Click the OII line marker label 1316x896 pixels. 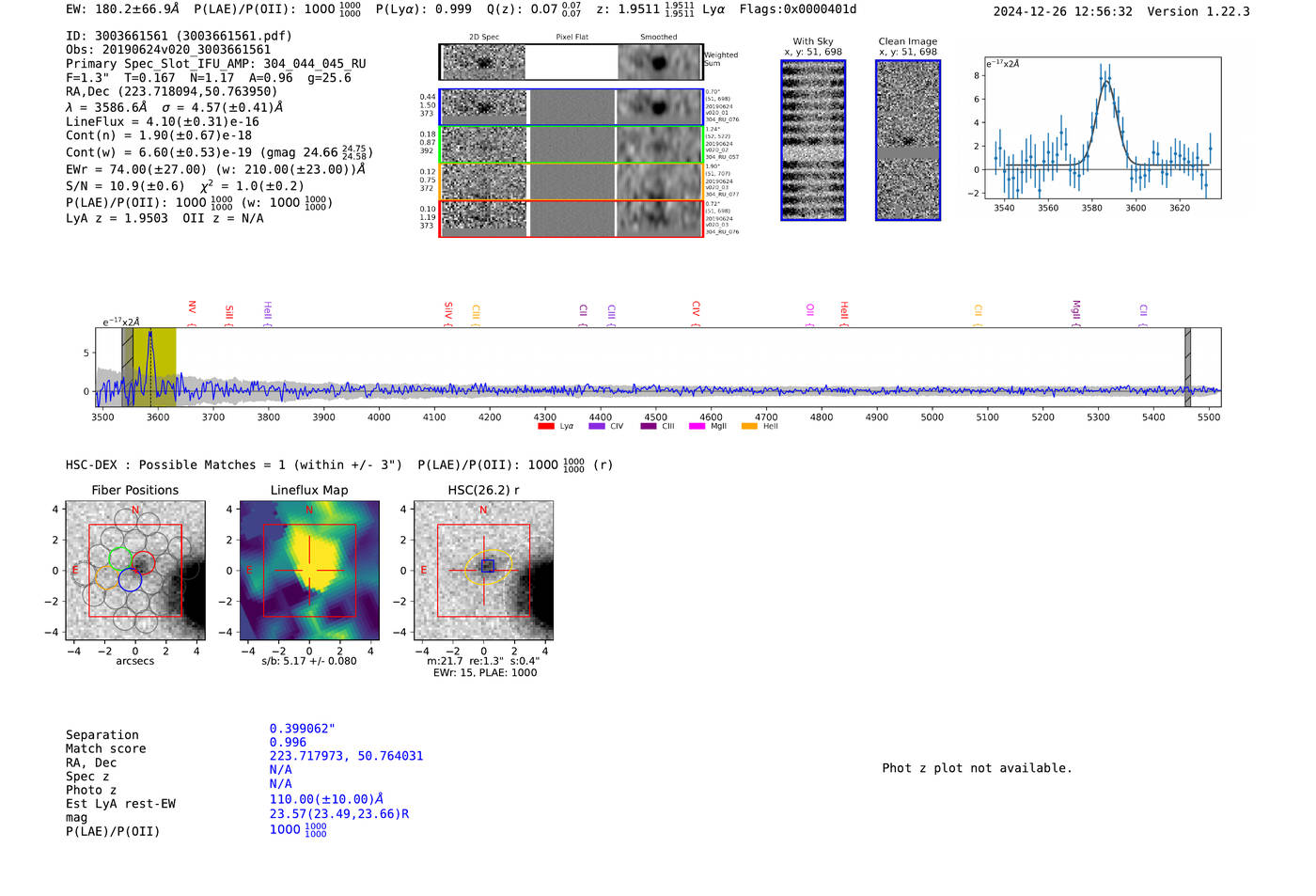(x=810, y=311)
